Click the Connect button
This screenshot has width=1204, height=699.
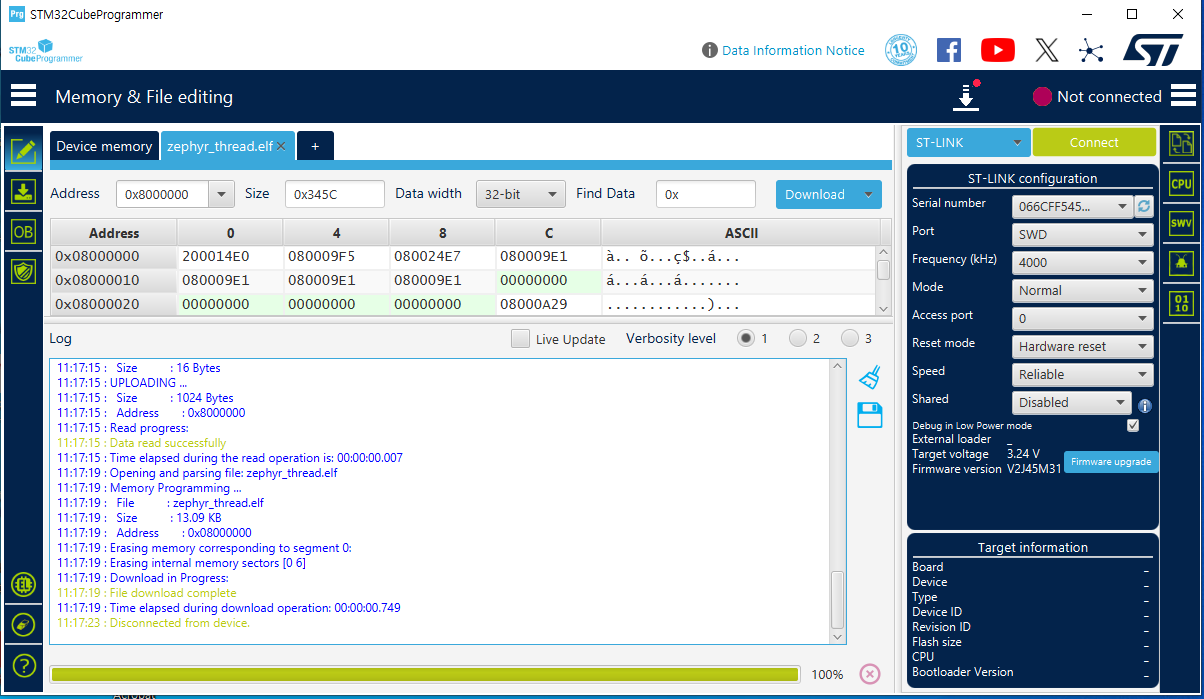click(x=1094, y=142)
